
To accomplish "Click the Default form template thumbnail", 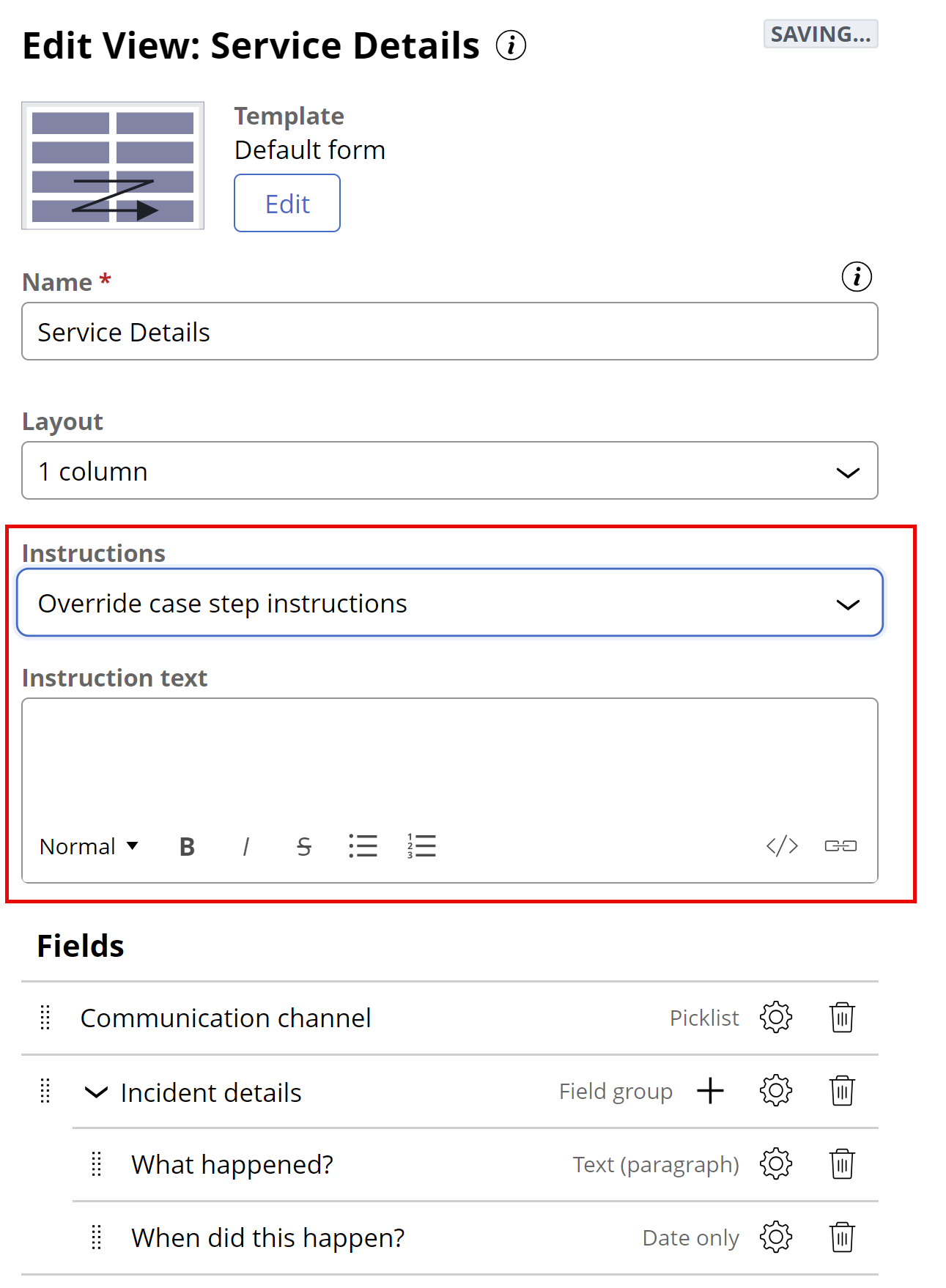I will coord(113,166).
